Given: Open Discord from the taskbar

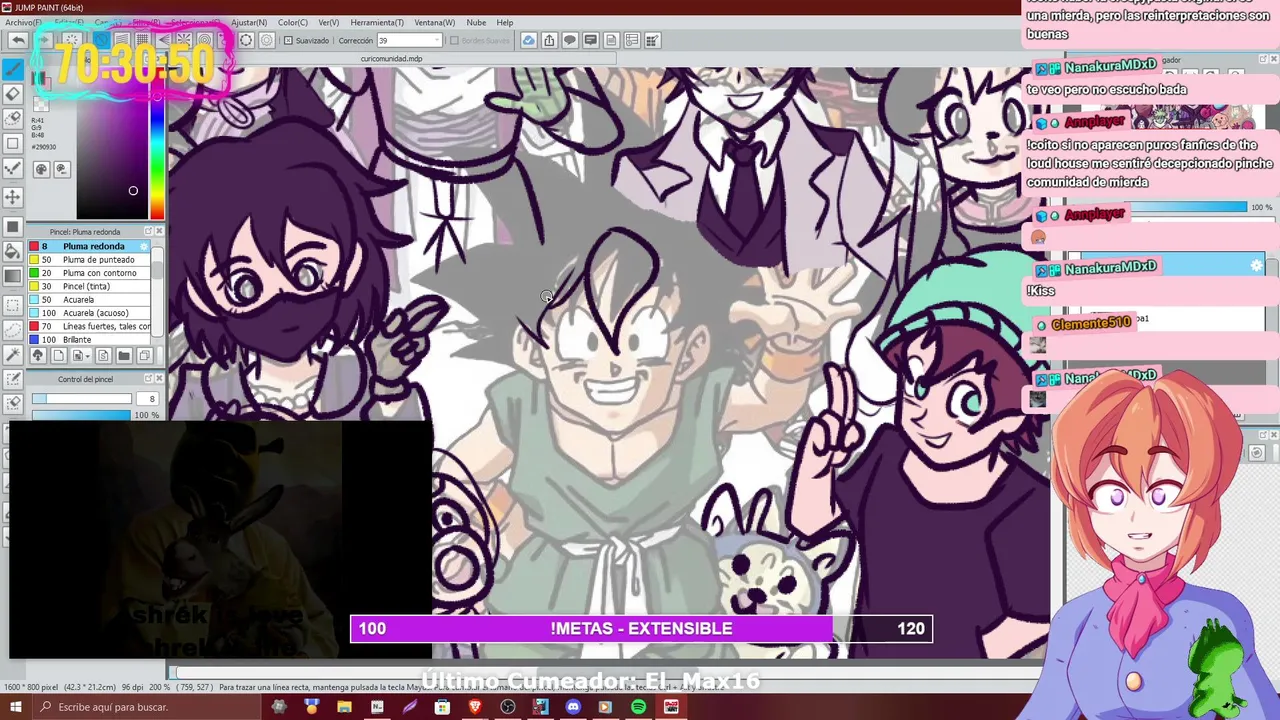Looking at the screenshot, I should (x=573, y=707).
